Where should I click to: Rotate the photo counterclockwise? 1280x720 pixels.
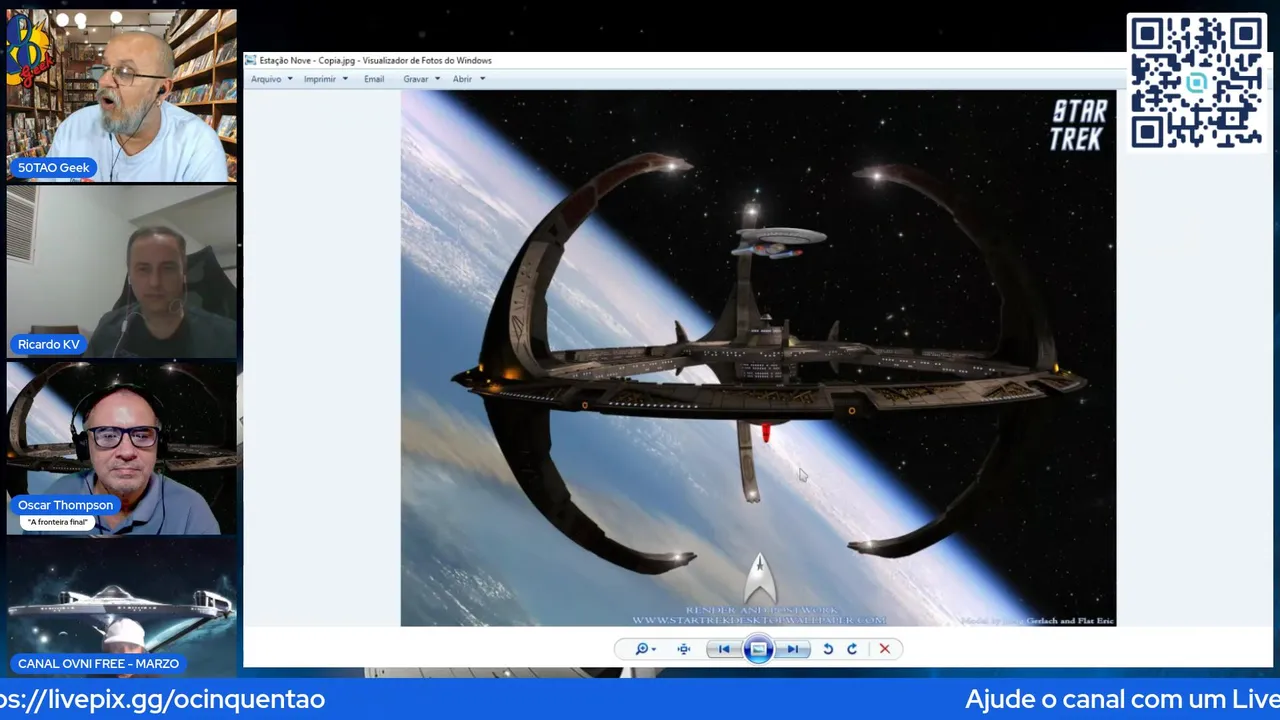click(828, 649)
